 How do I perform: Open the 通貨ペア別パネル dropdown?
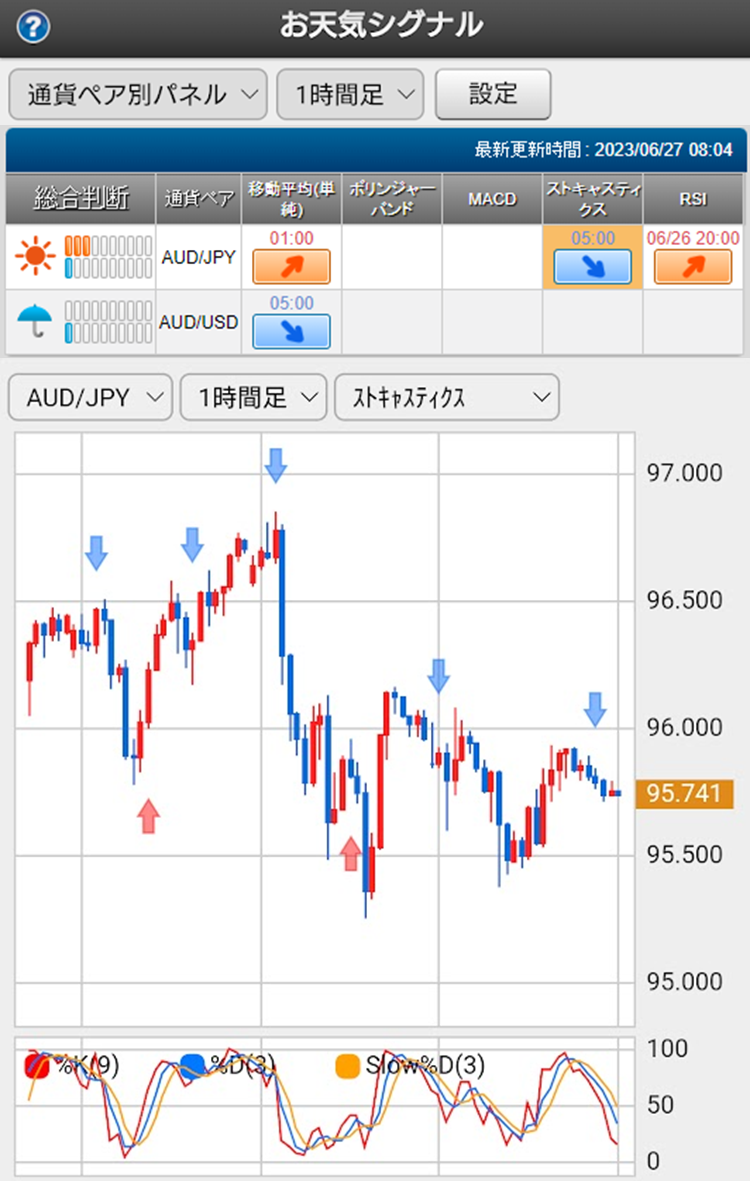tap(138, 94)
